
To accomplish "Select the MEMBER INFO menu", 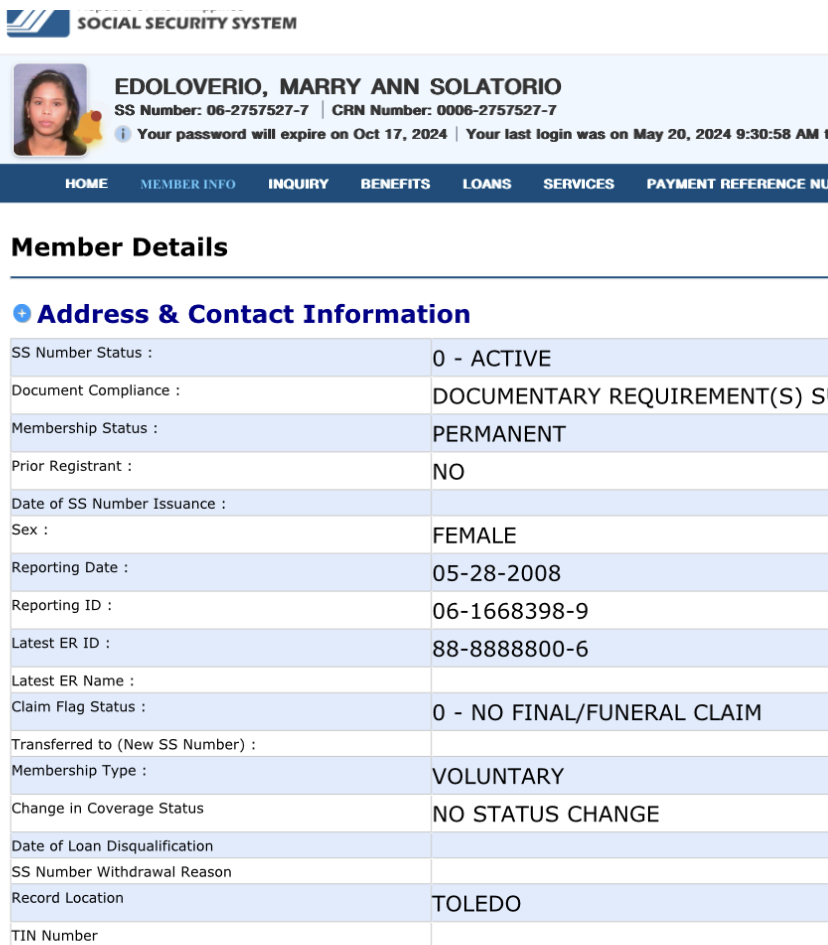I will click(188, 184).
